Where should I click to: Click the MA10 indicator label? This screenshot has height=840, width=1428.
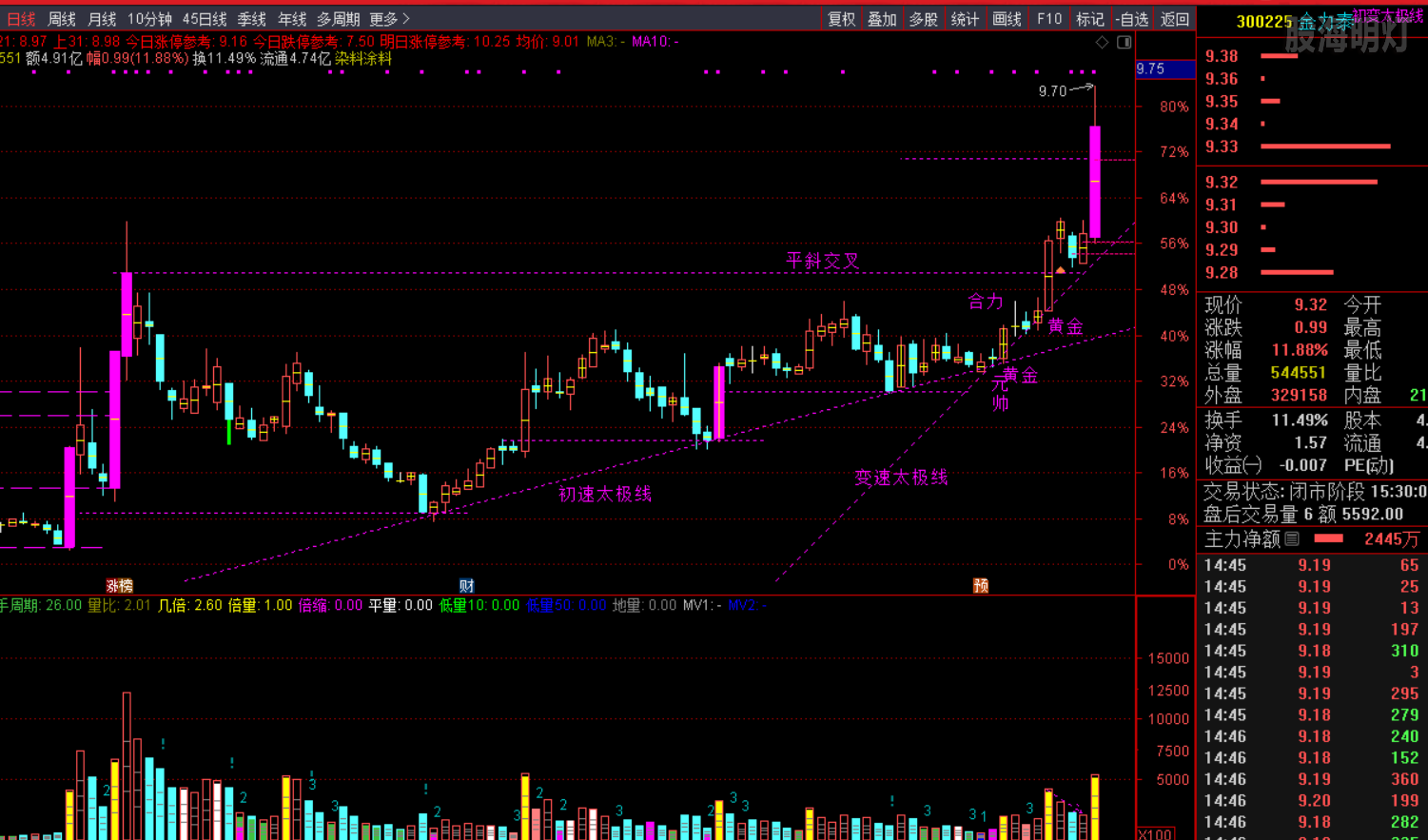pos(655,42)
